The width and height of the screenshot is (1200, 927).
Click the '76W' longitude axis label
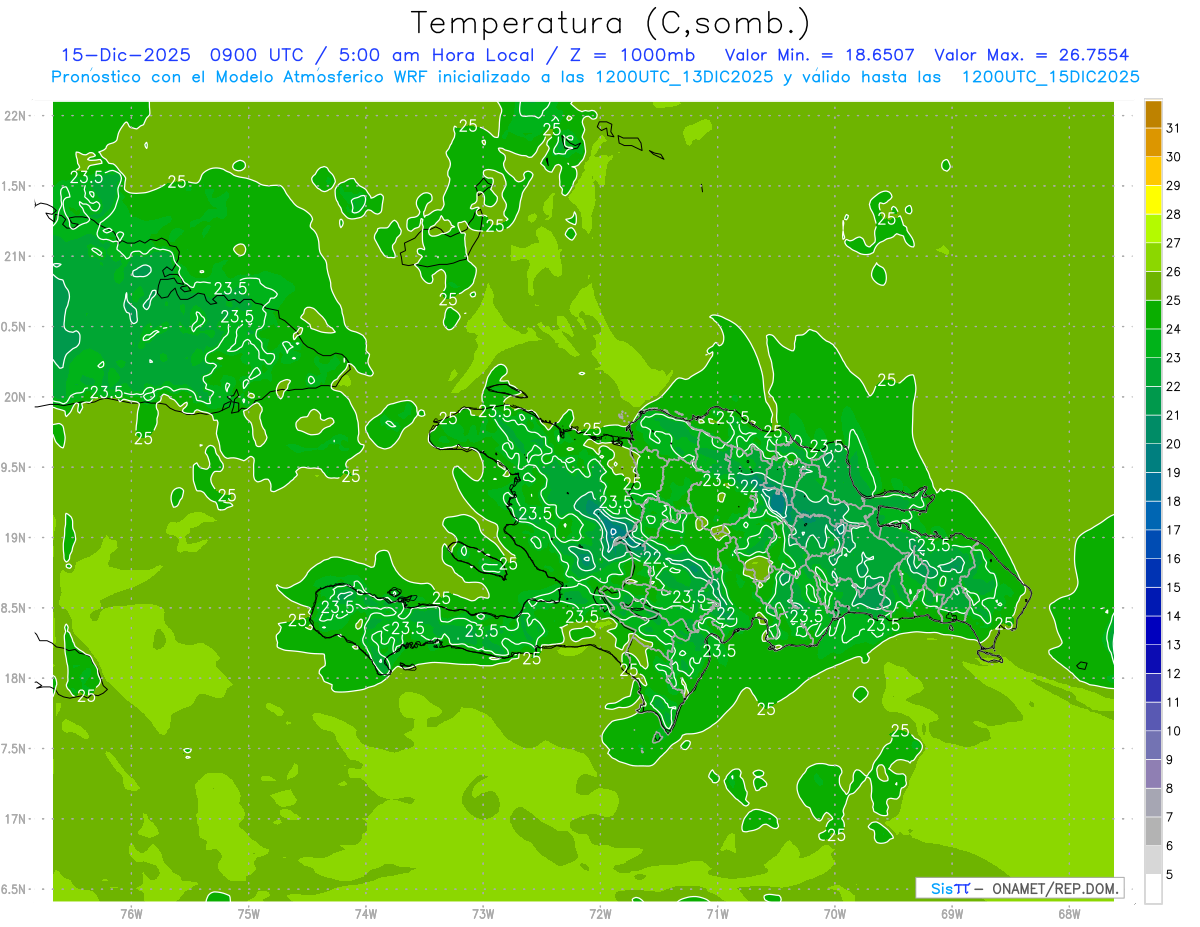point(131,913)
